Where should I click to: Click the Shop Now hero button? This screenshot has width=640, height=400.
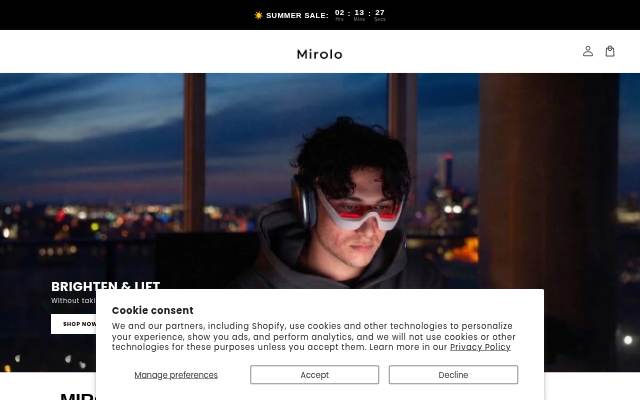coord(74,324)
